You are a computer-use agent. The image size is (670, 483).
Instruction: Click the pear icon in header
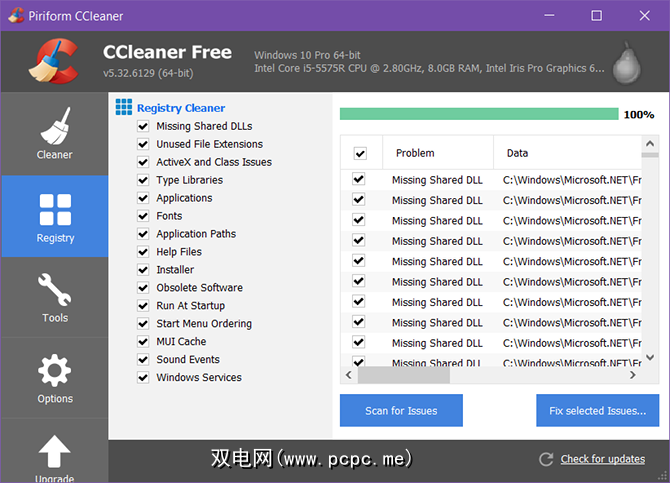(627, 62)
